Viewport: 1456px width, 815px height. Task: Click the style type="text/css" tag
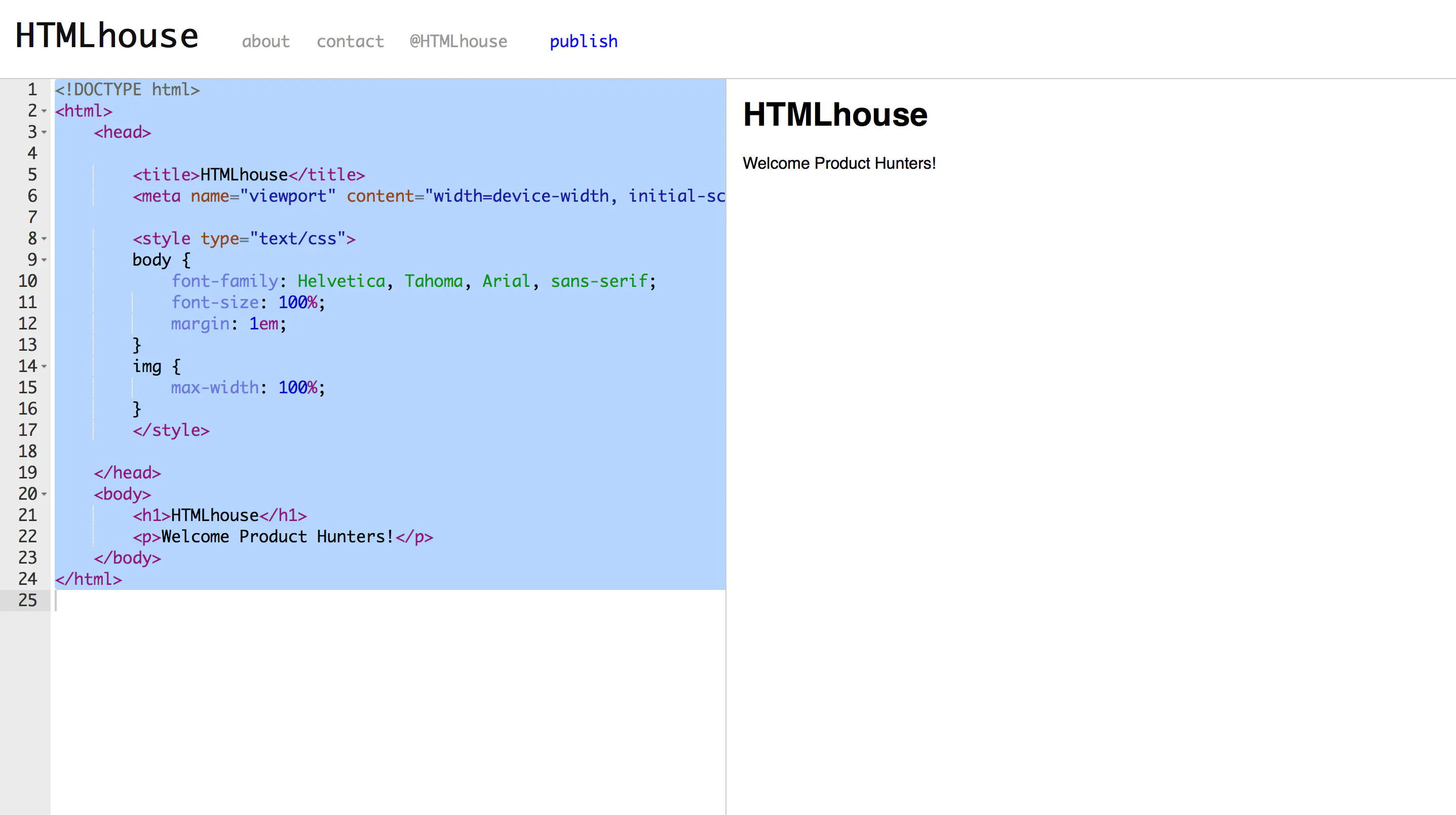click(x=244, y=239)
